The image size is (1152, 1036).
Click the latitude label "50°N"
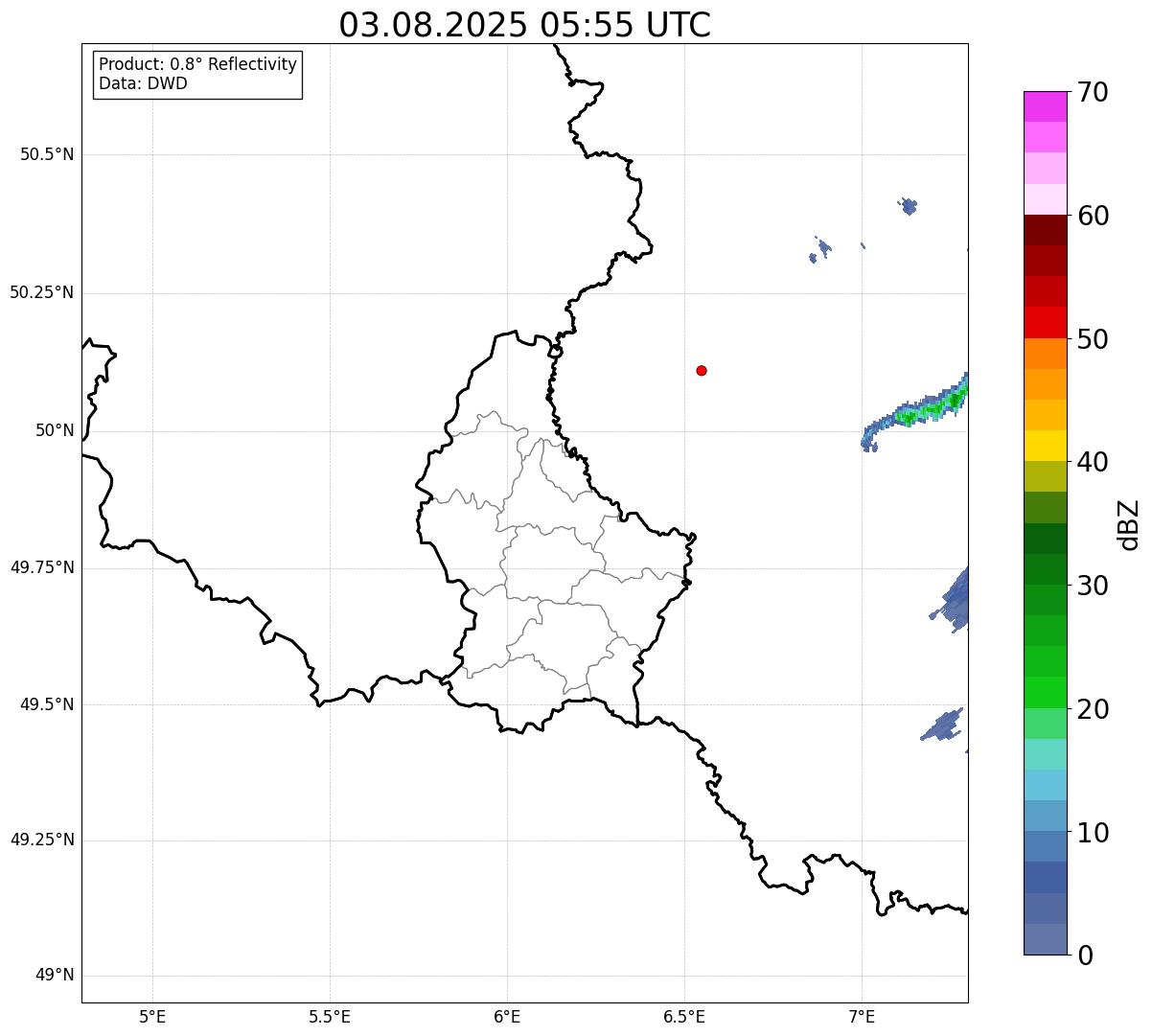coord(55,430)
